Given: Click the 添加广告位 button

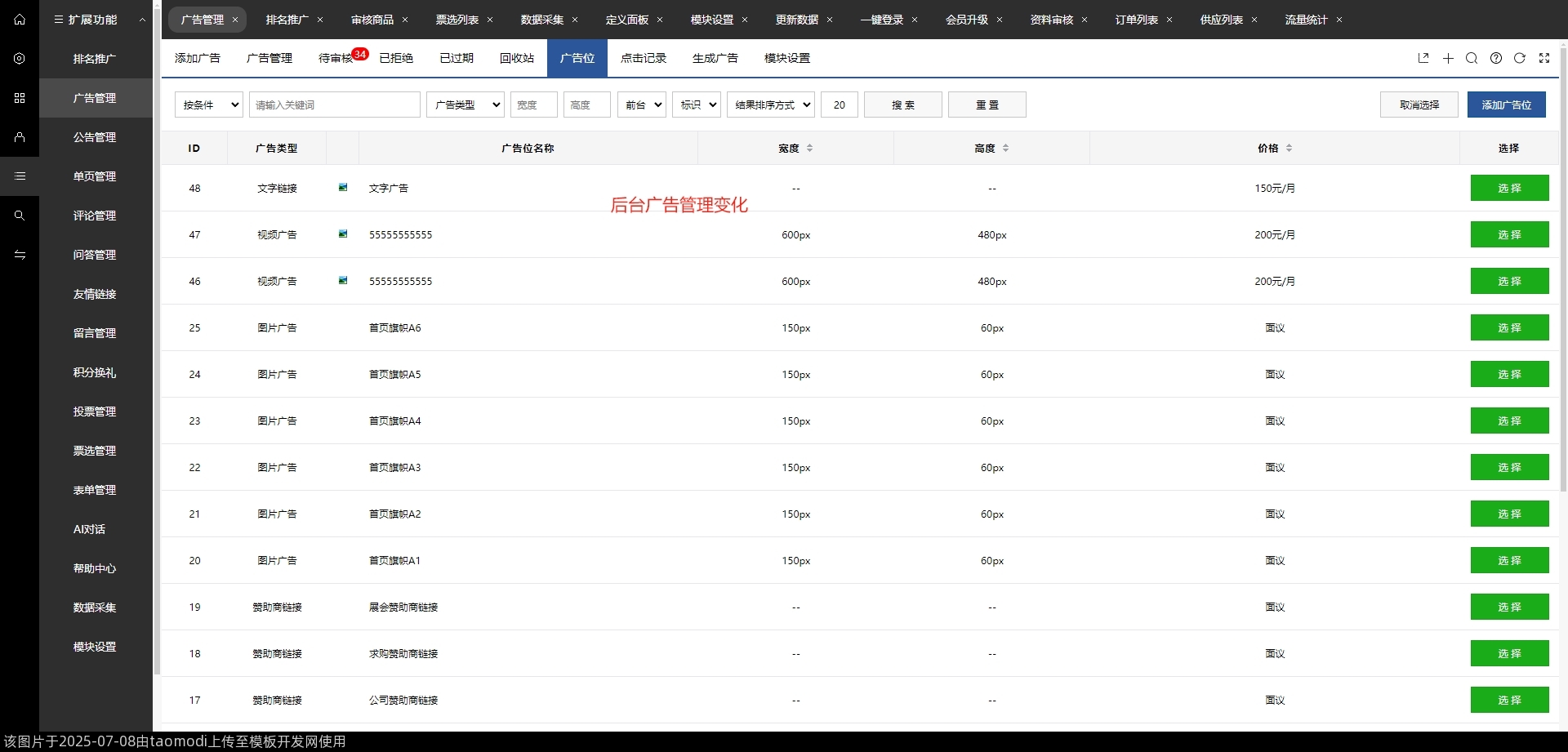Looking at the screenshot, I should pos(1506,105).
